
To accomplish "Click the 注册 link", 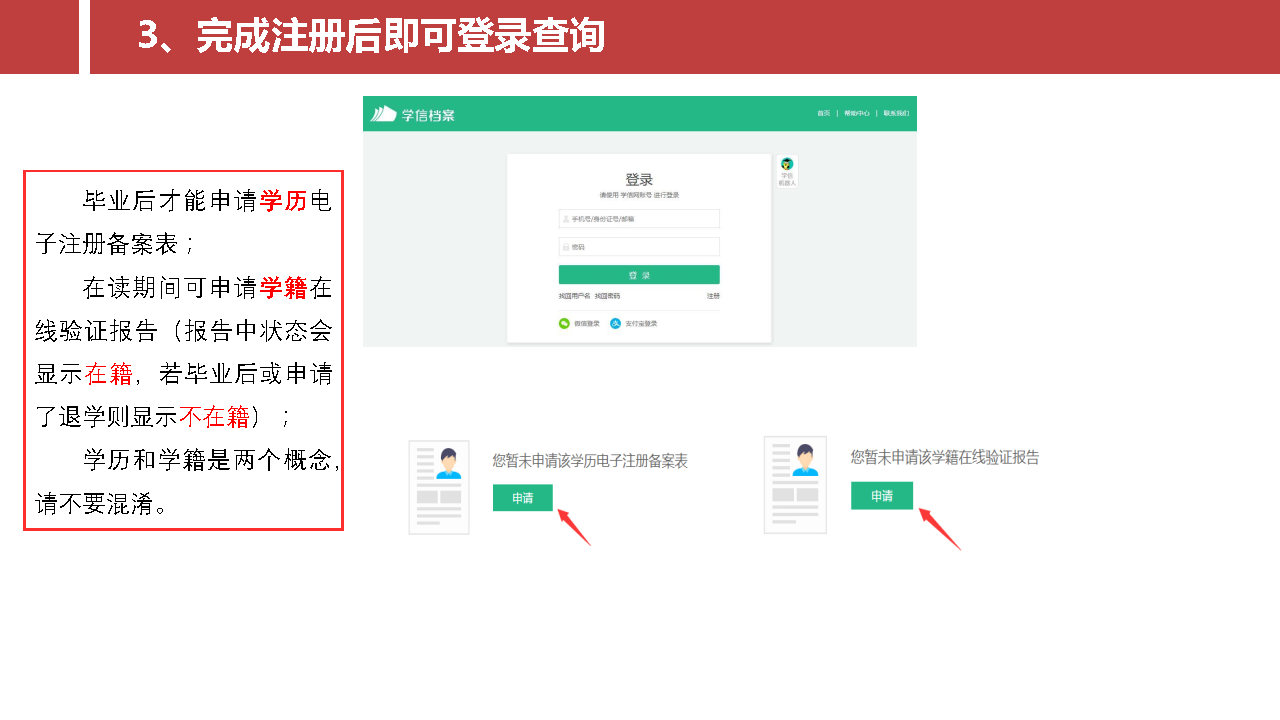I will click(713, 296).
